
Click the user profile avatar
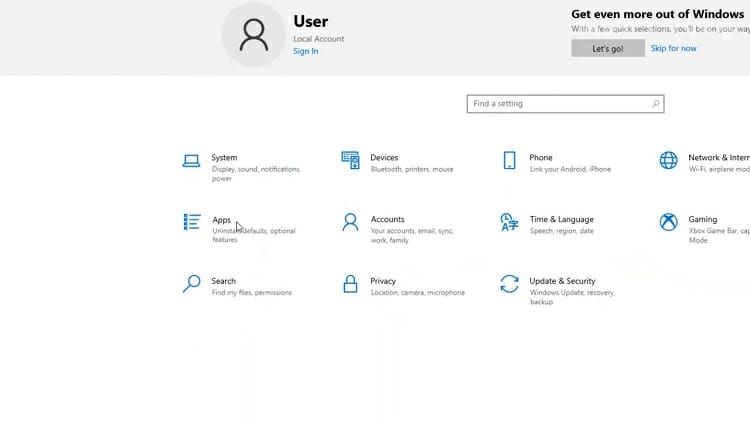tap(254, 34)
